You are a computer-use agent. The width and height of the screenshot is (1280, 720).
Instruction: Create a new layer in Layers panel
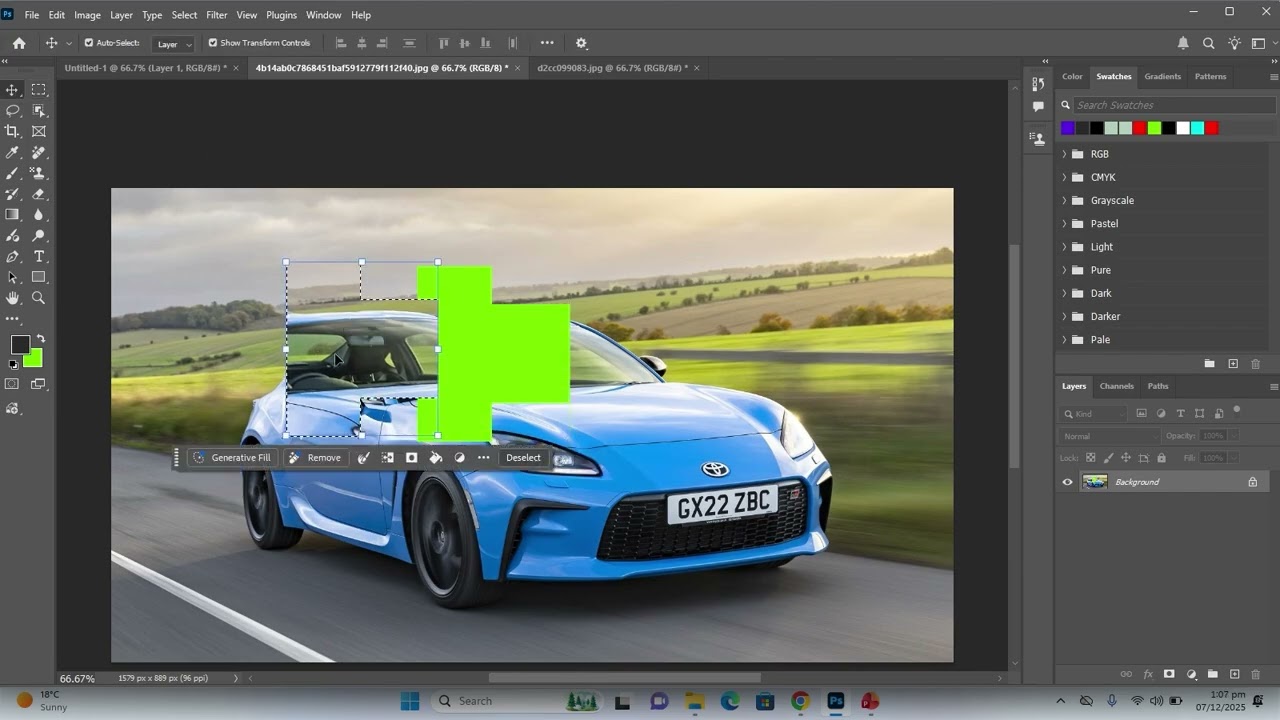click(x=1234, y=675)
